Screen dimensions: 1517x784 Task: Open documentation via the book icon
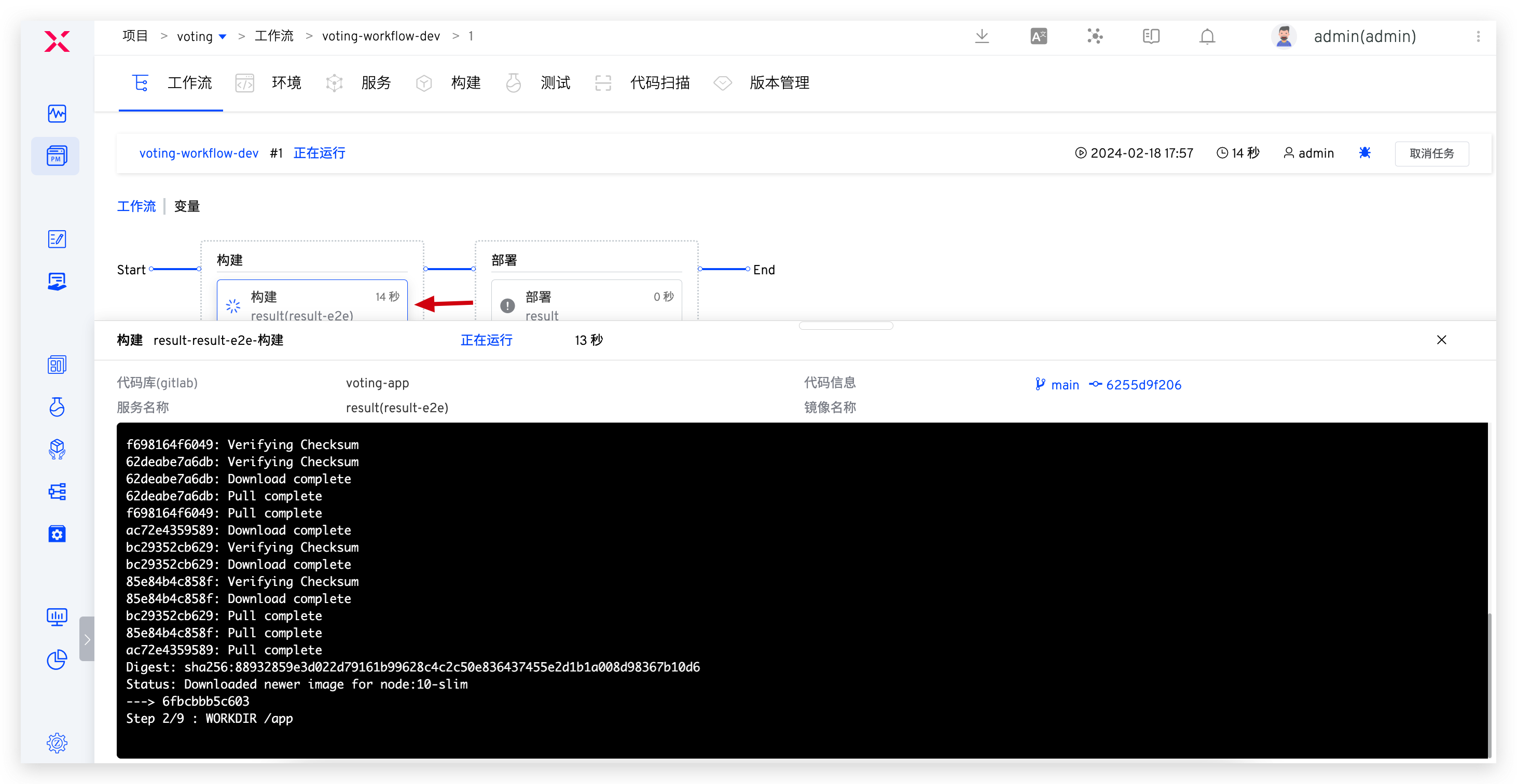click(x=1150, y=36)
